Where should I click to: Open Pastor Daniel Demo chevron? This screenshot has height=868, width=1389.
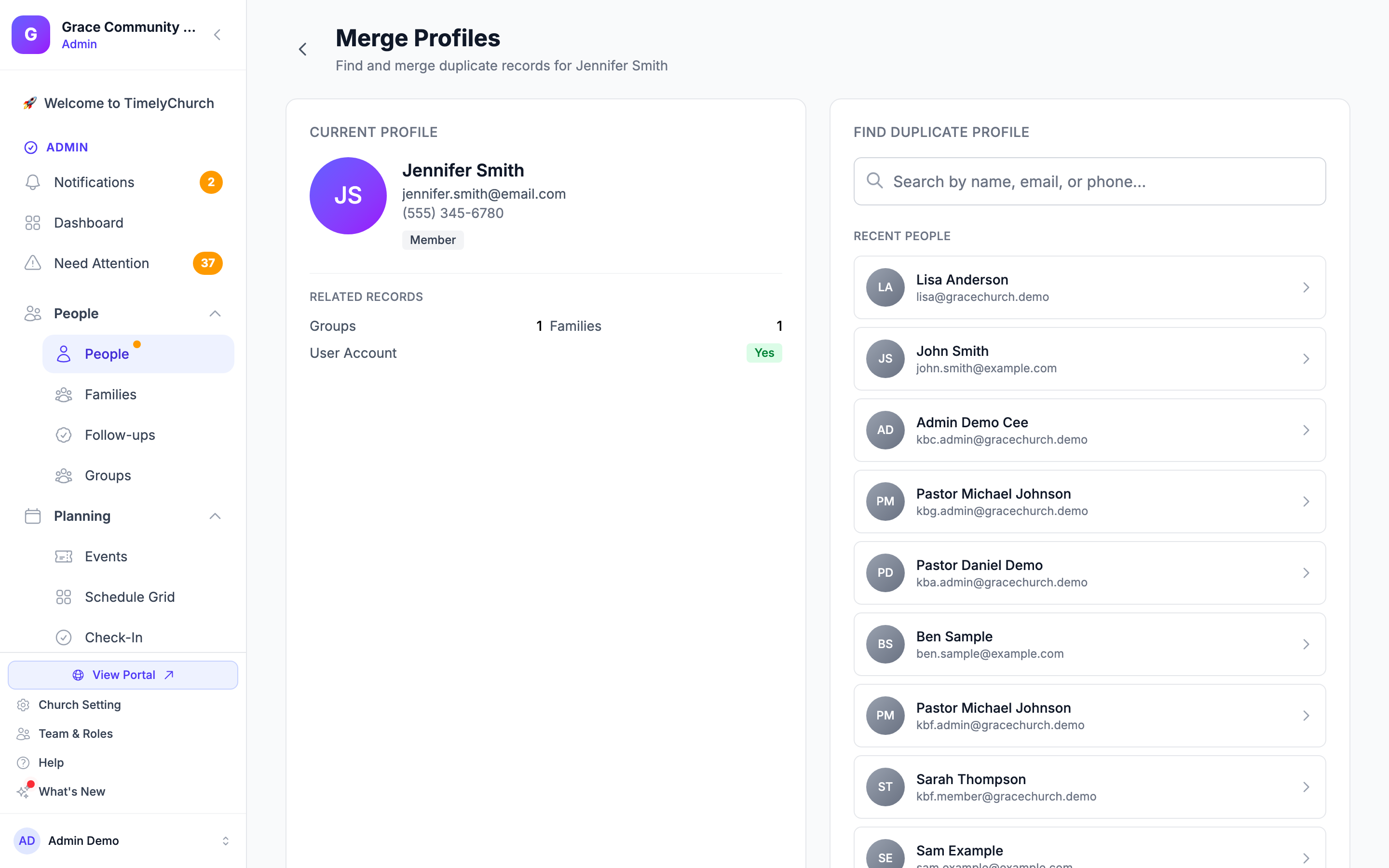(1307, 573)
